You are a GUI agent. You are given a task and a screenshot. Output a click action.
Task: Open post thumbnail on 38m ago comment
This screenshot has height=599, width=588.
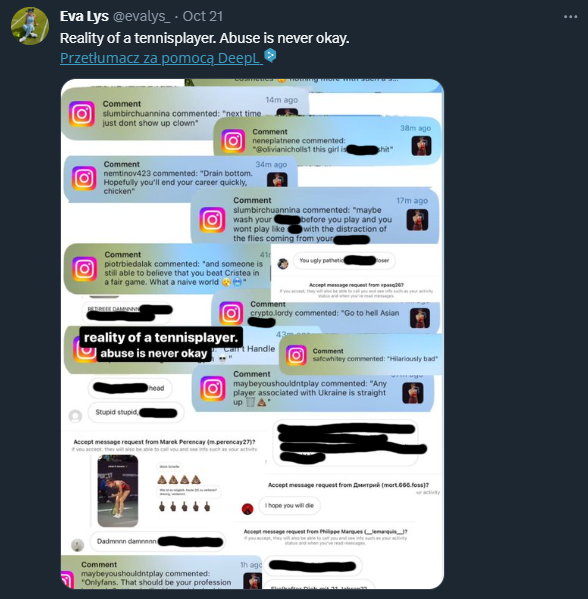(421, 146)
